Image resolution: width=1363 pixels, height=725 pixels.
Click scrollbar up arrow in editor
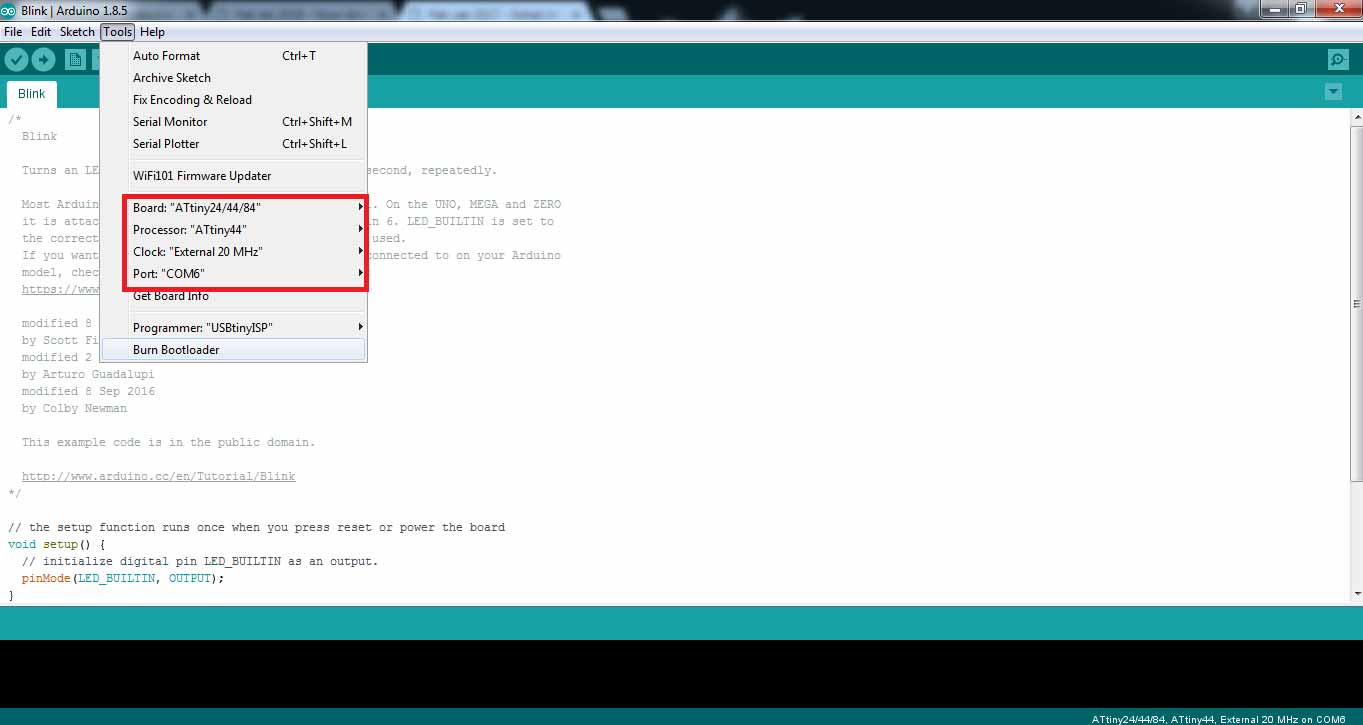coord(1356,116)
